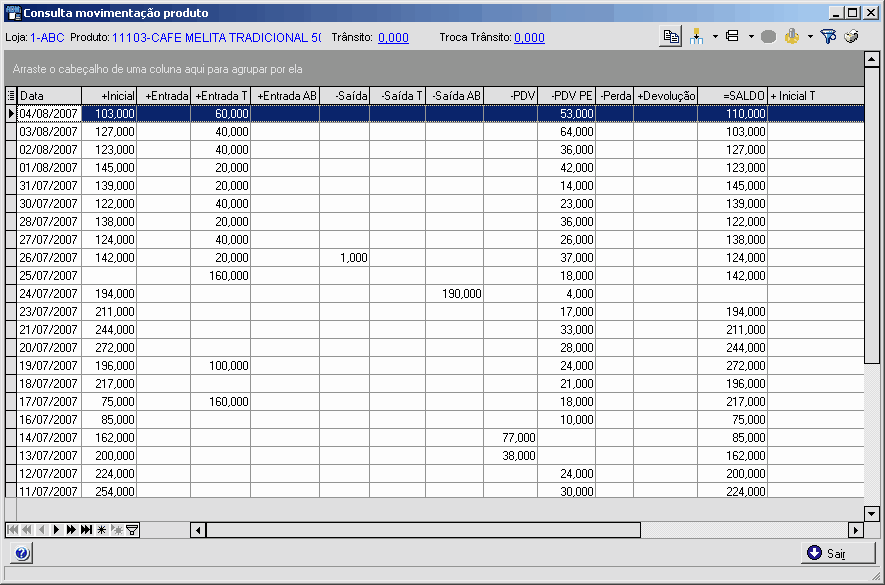Open the Trânsito 0,000 link
885x585 pixels.
(x=393, y=38)
